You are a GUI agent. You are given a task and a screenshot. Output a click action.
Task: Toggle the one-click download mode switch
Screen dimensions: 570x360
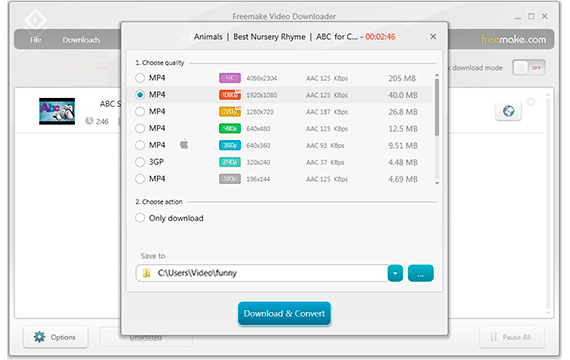click(529, 68)
